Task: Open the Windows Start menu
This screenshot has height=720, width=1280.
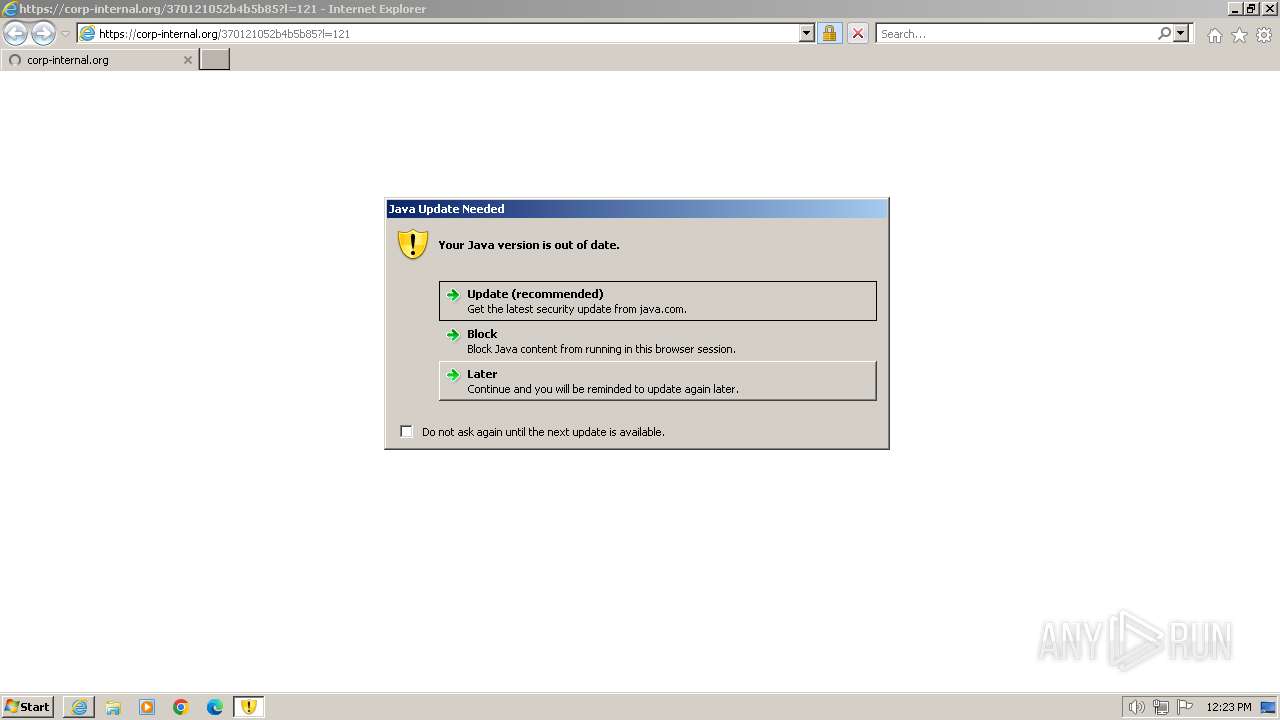Action: pos(27,707)
